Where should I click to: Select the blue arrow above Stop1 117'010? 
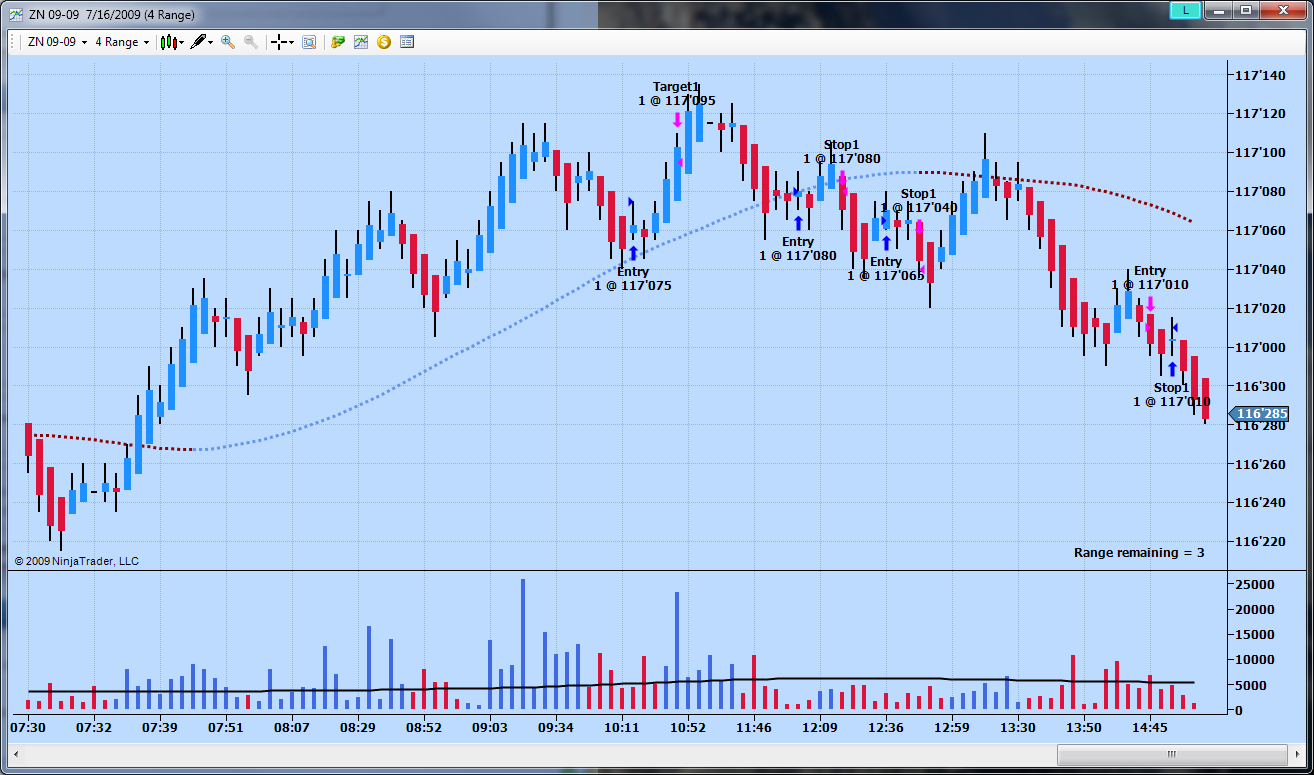click(x=1172, y=369)
